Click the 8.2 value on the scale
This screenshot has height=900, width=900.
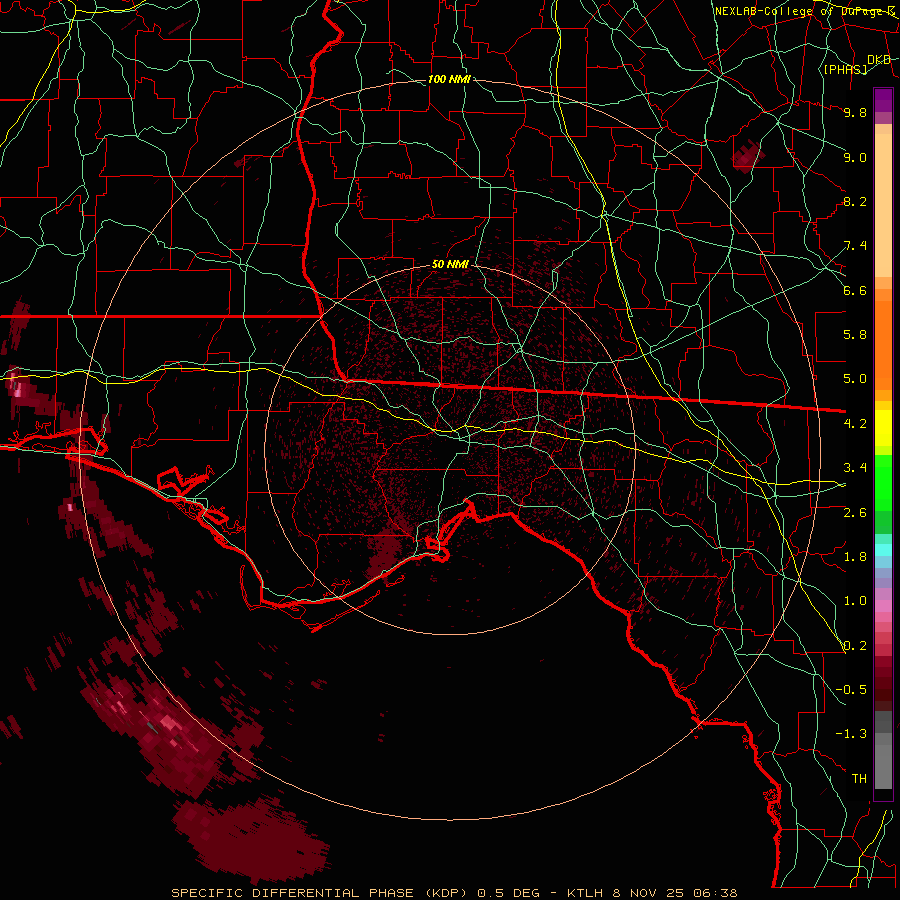click(855, 201)
